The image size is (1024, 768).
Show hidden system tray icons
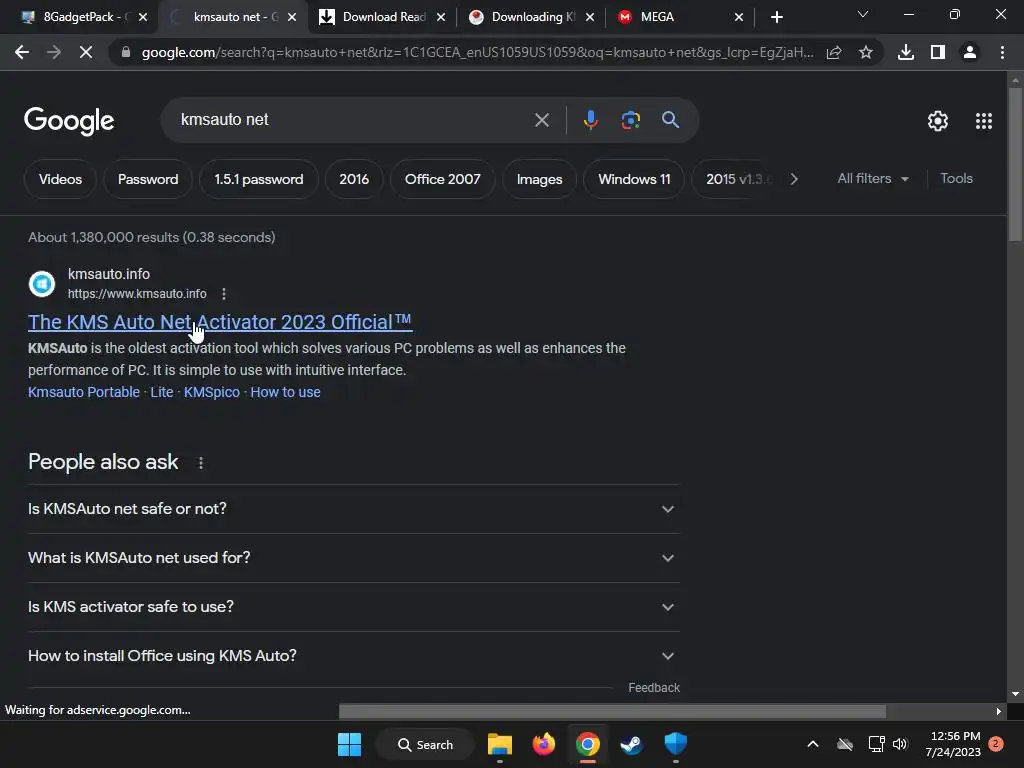pyautogui.click(x=813, y=744)
